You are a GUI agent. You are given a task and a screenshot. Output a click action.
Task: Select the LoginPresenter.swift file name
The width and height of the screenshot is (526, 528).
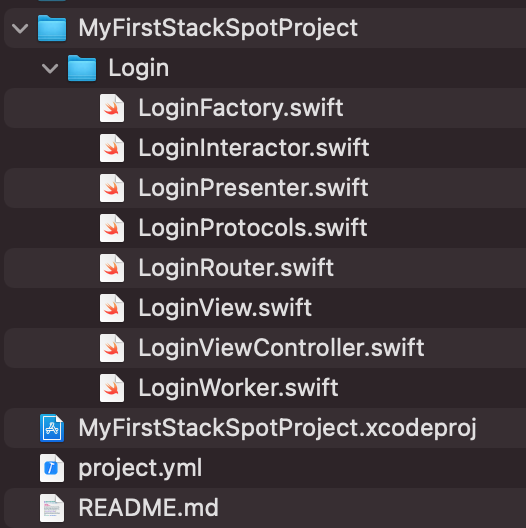pyautogui.click(x=253, y=188)
